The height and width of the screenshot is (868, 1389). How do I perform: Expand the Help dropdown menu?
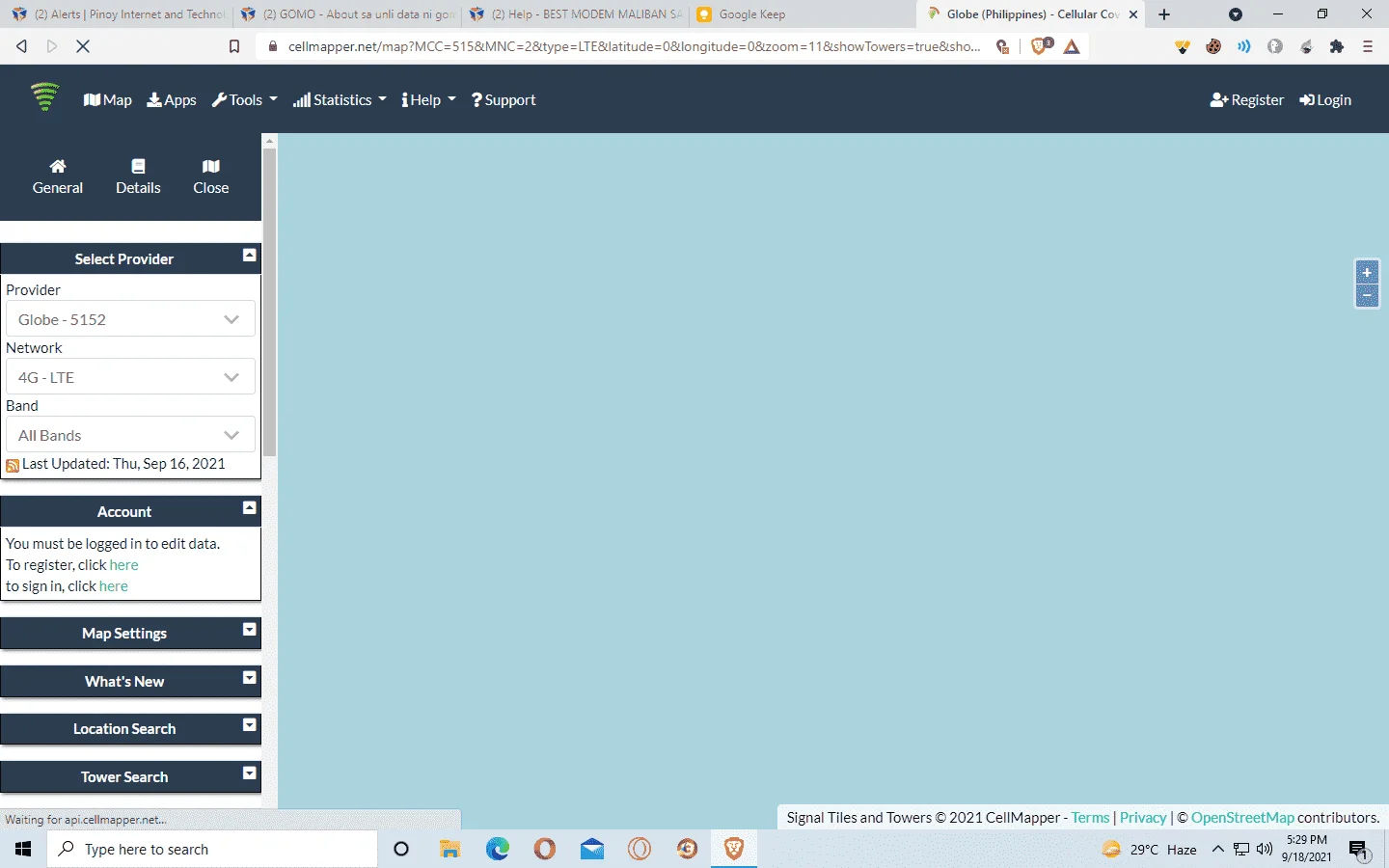pos(428,100)
